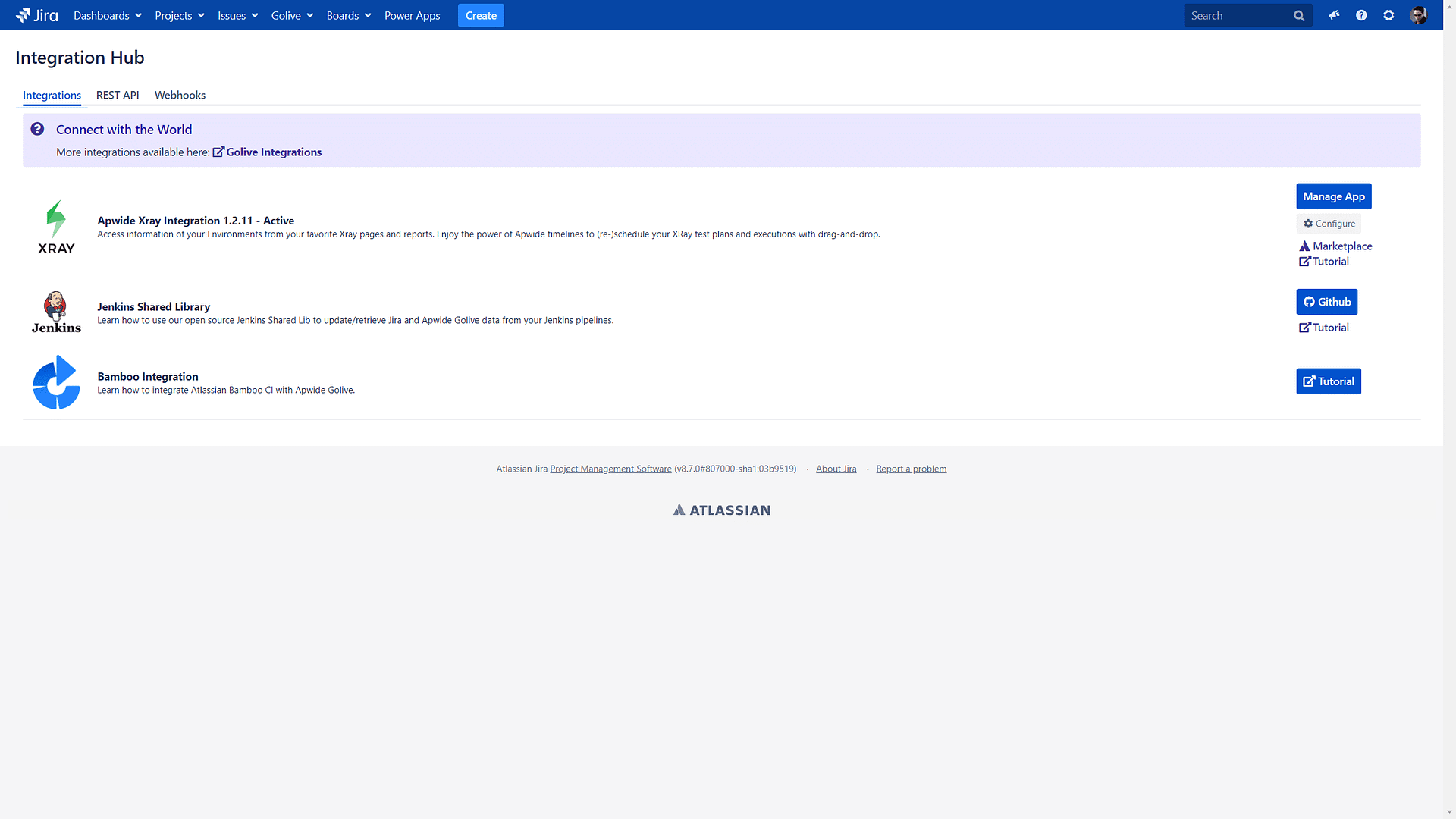Click the help icon in Connect with the World banner
The height and width of the screenshot is (819, 1456).
tap(37, 129)
